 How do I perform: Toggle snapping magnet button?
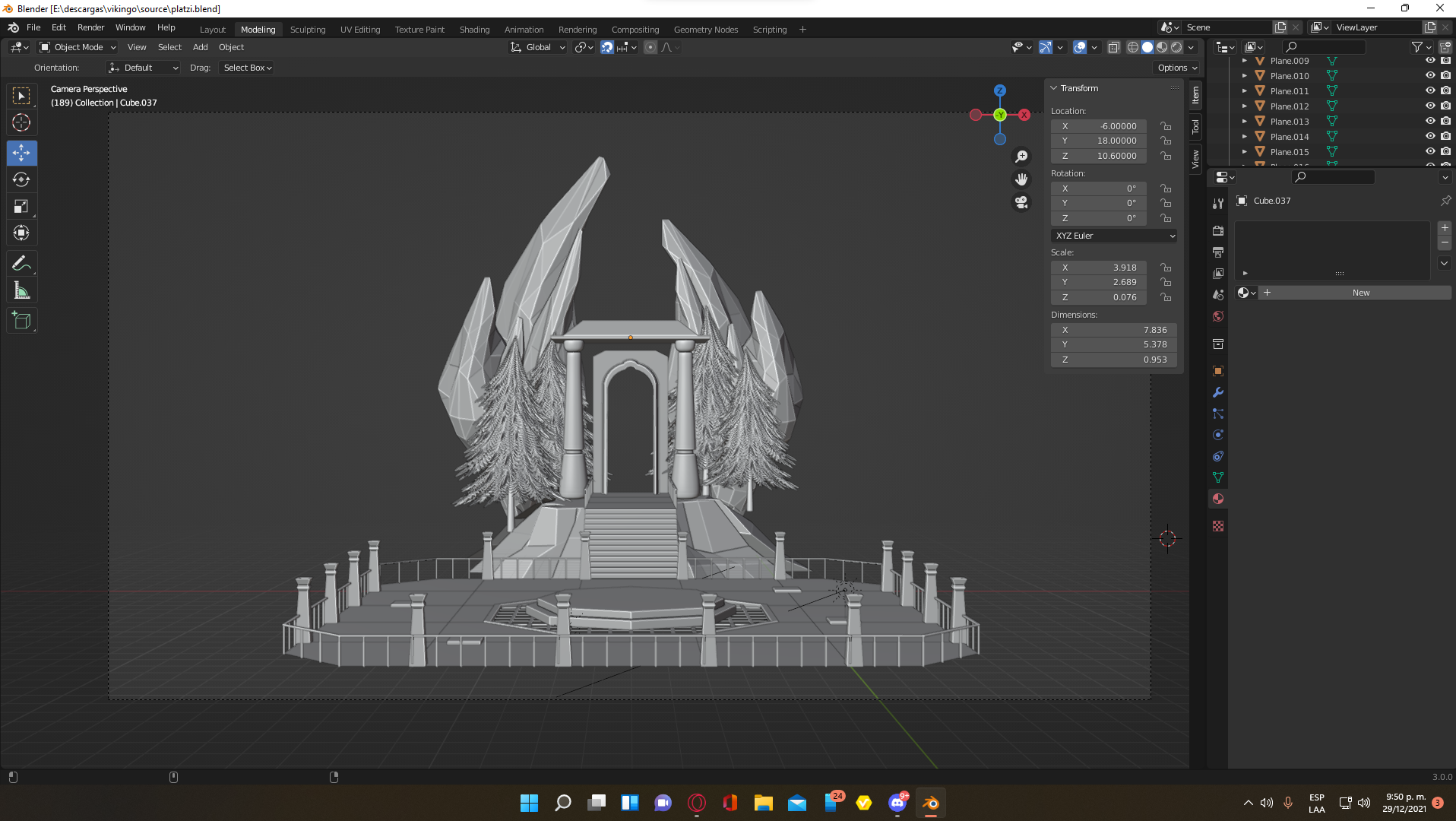click(606, 47)
